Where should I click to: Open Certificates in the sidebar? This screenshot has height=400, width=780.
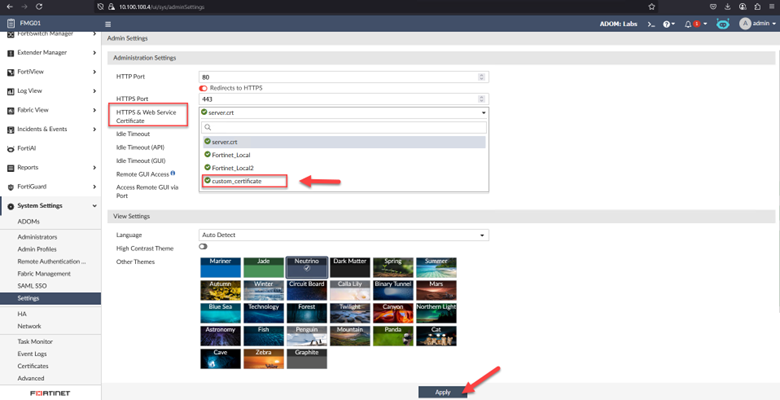[33, 366]
